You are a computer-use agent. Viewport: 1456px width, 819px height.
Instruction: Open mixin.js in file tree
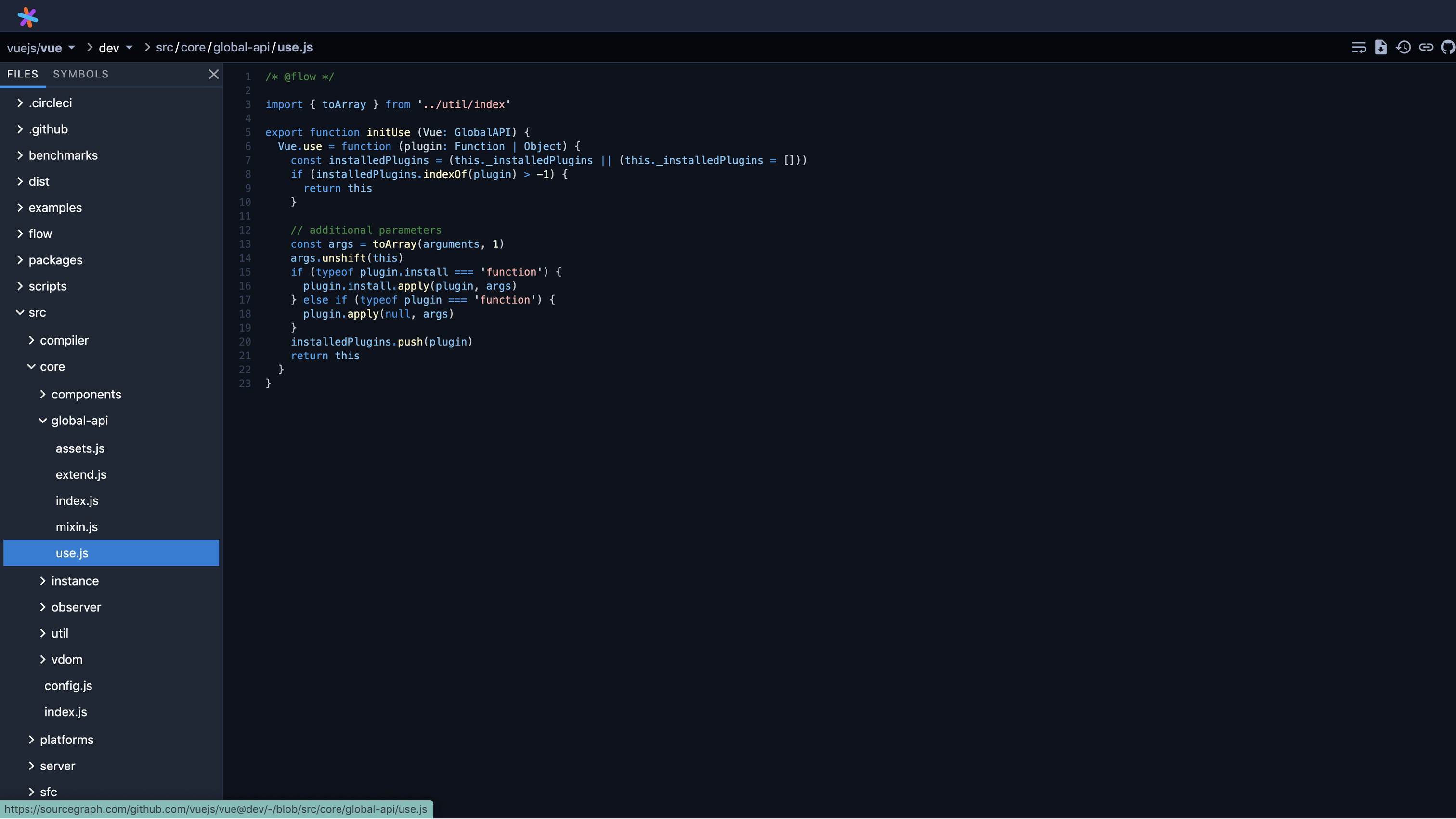point(77,527)
